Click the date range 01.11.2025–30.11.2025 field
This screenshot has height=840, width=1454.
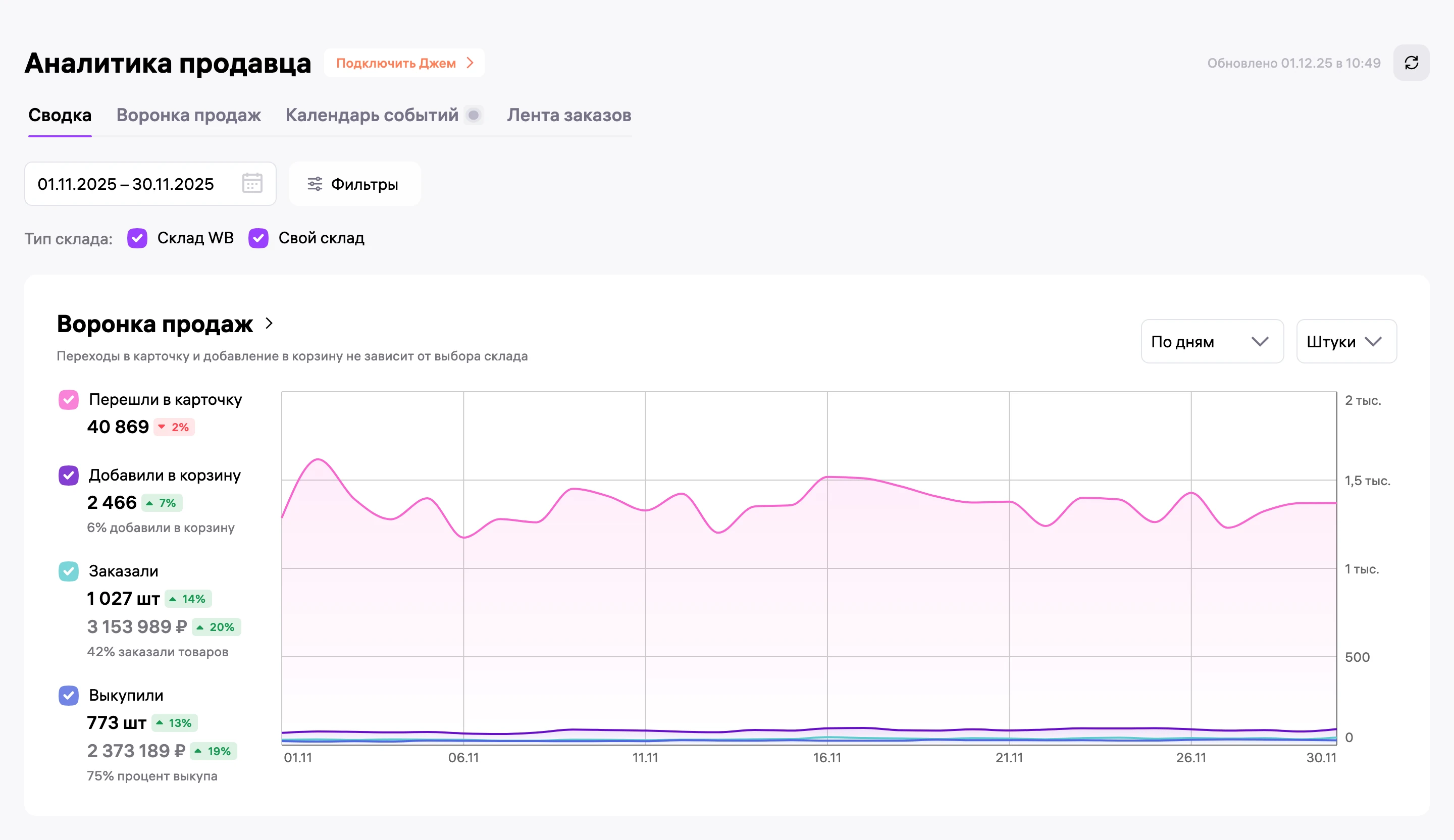click(150, 184)
